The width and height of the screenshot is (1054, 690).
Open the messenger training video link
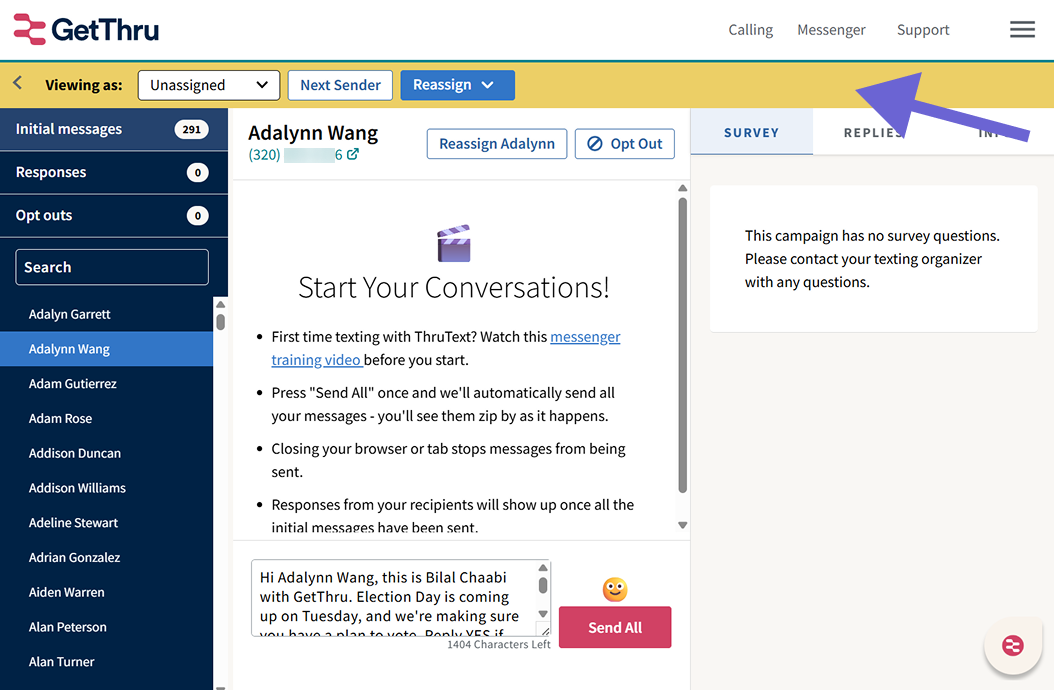click(x=446, y=348)
